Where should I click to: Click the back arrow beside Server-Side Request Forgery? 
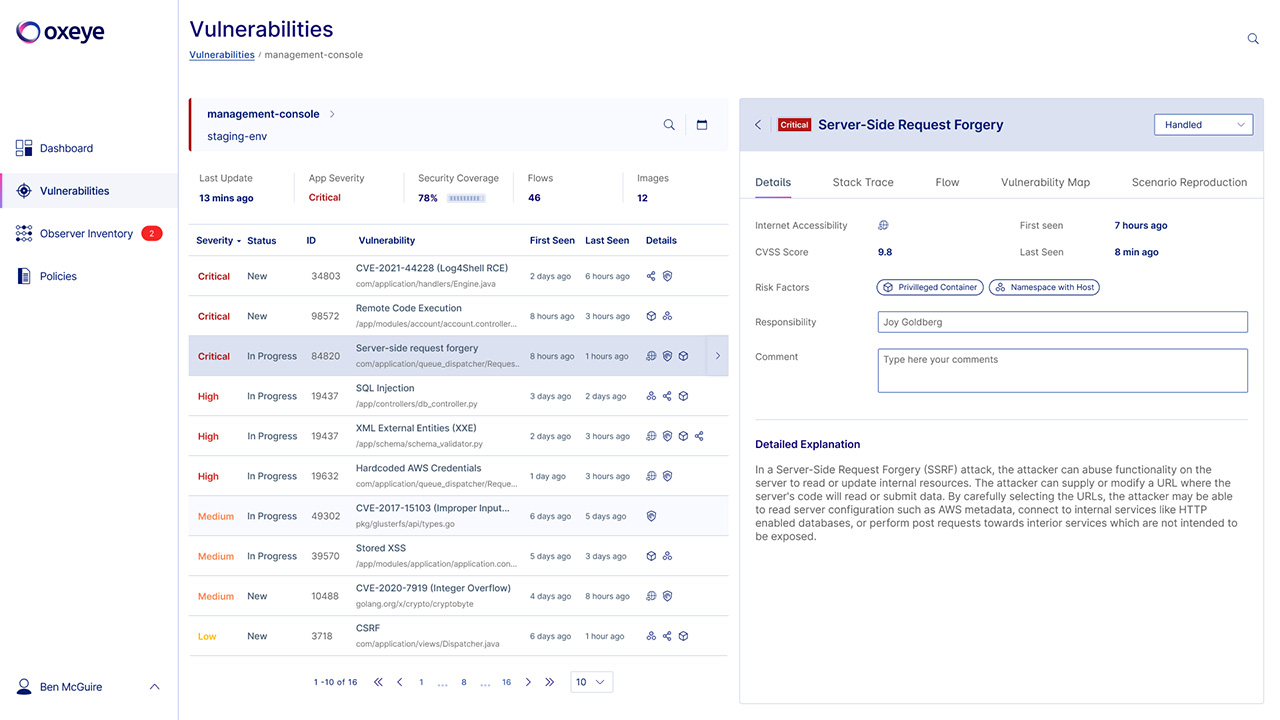tap(758, 125)
